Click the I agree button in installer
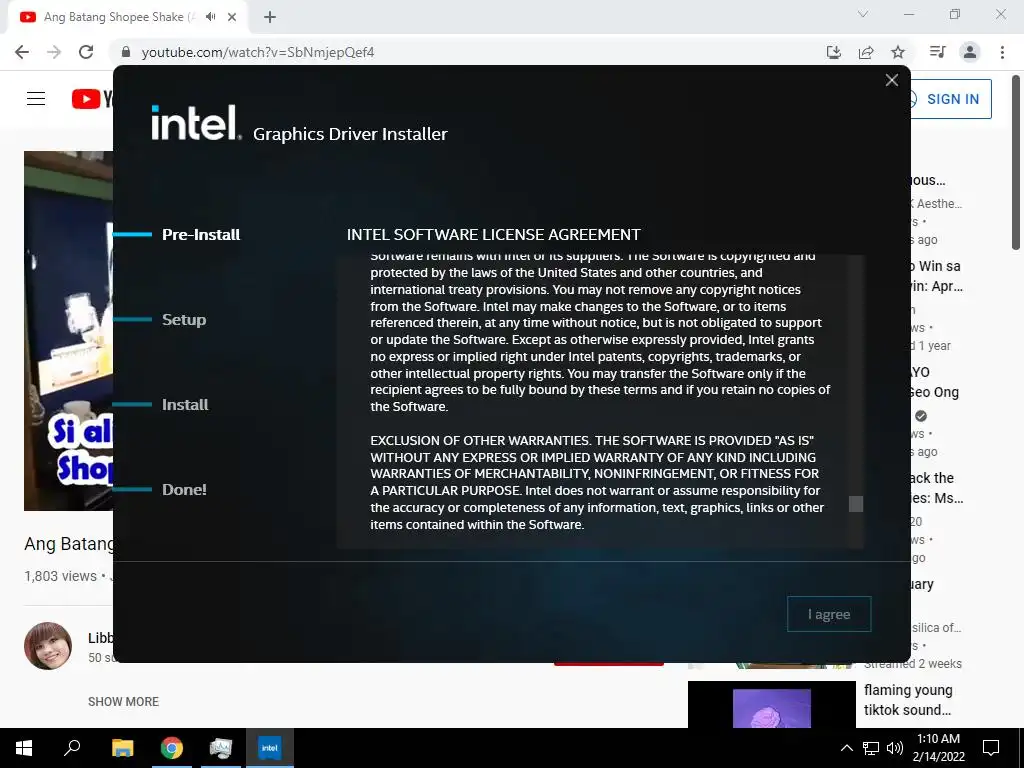The width and height of the screenshot is (1024, 768). point(829,614)
